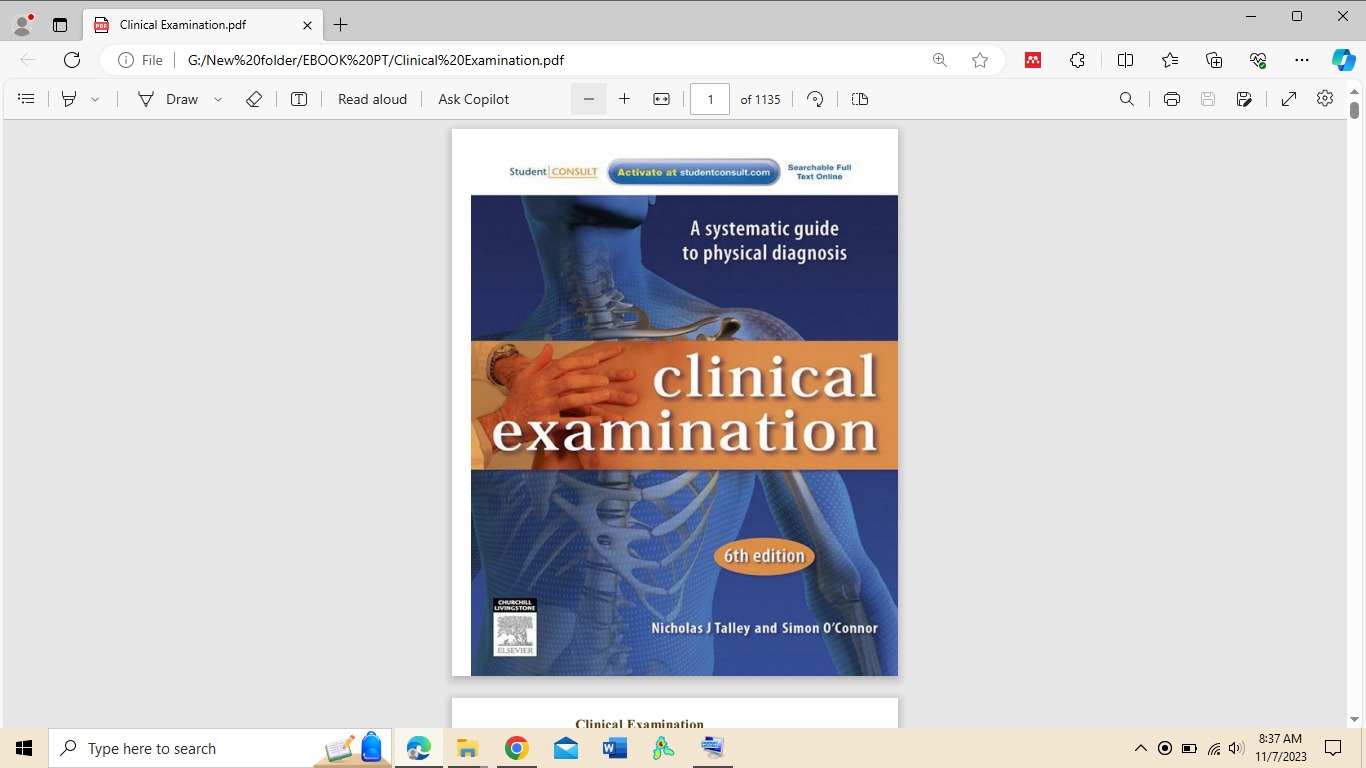The width and height of the screenshot is (1366, 768).
Task: Click the page number input field
Action: (x=710, y=99)
